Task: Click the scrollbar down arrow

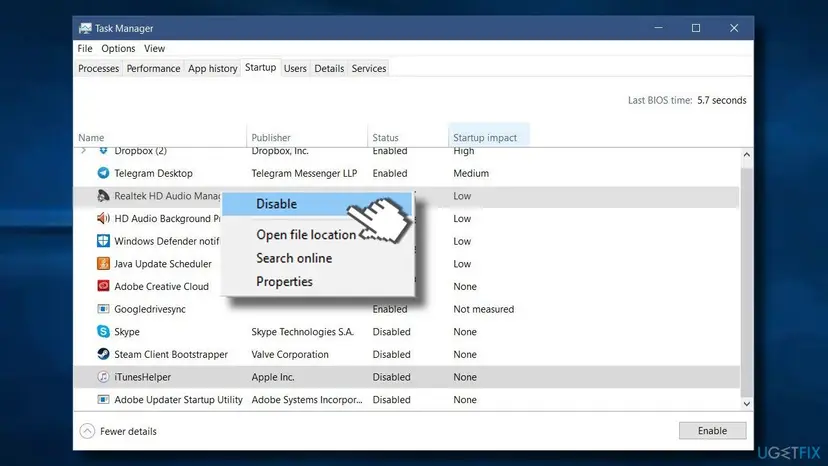Action: coord(746,404)
